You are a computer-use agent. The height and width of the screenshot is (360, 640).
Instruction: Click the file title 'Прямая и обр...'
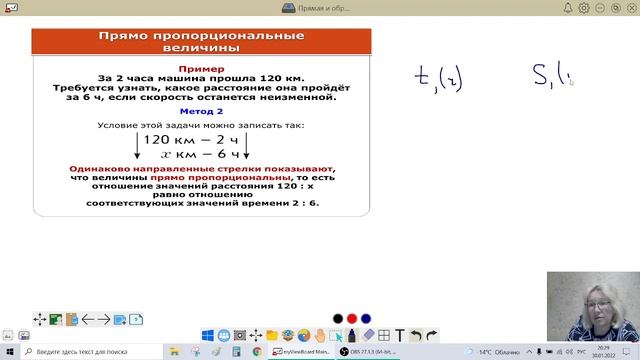(x=324, y=8)
